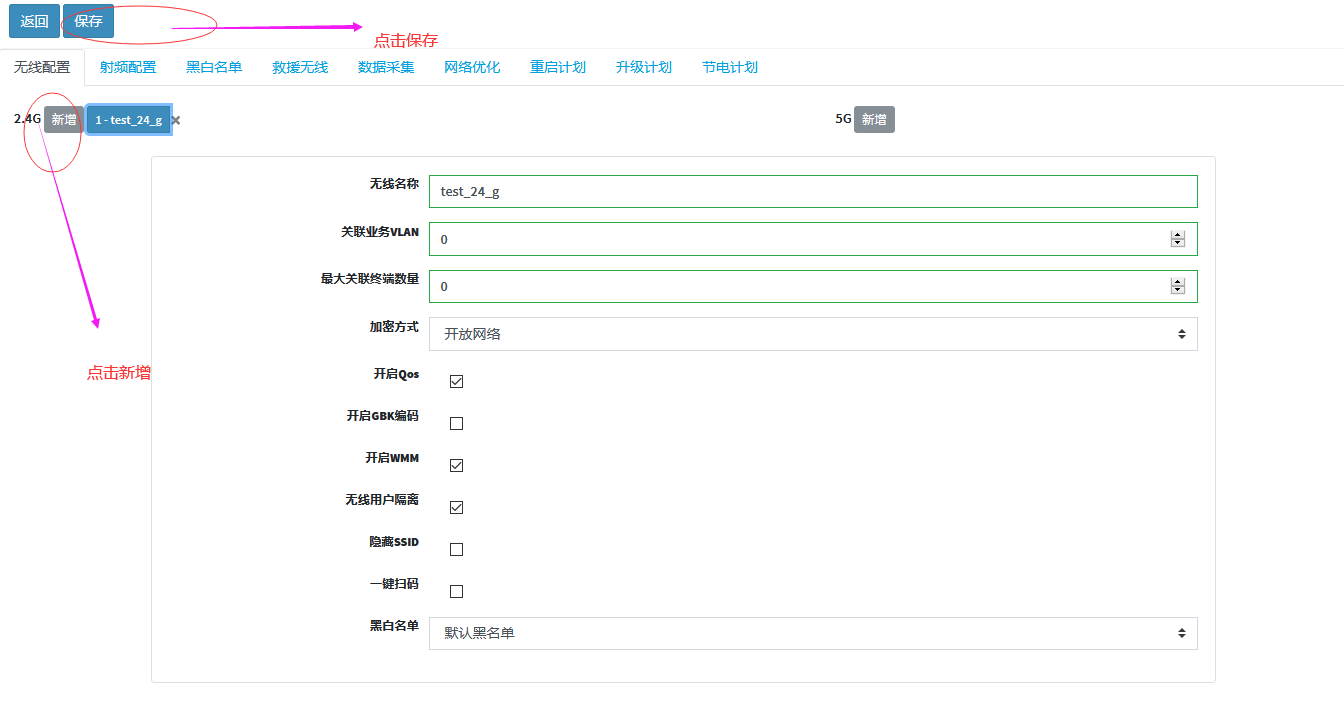Screen dimensions: 1344x712
Task: Add a new 5G wireless network
Action: pos(874,119)
